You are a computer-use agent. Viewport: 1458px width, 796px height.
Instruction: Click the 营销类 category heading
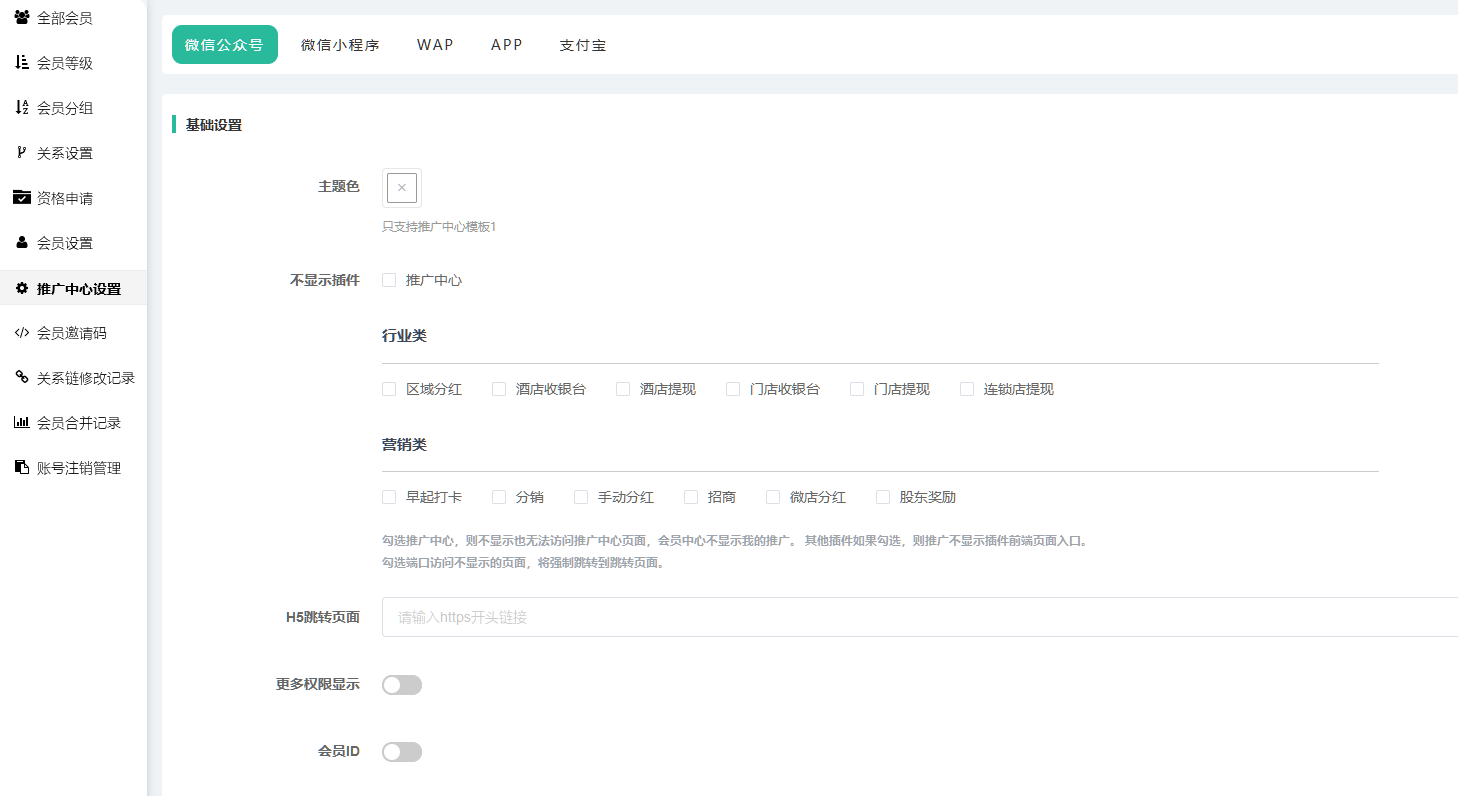point(405,444)
